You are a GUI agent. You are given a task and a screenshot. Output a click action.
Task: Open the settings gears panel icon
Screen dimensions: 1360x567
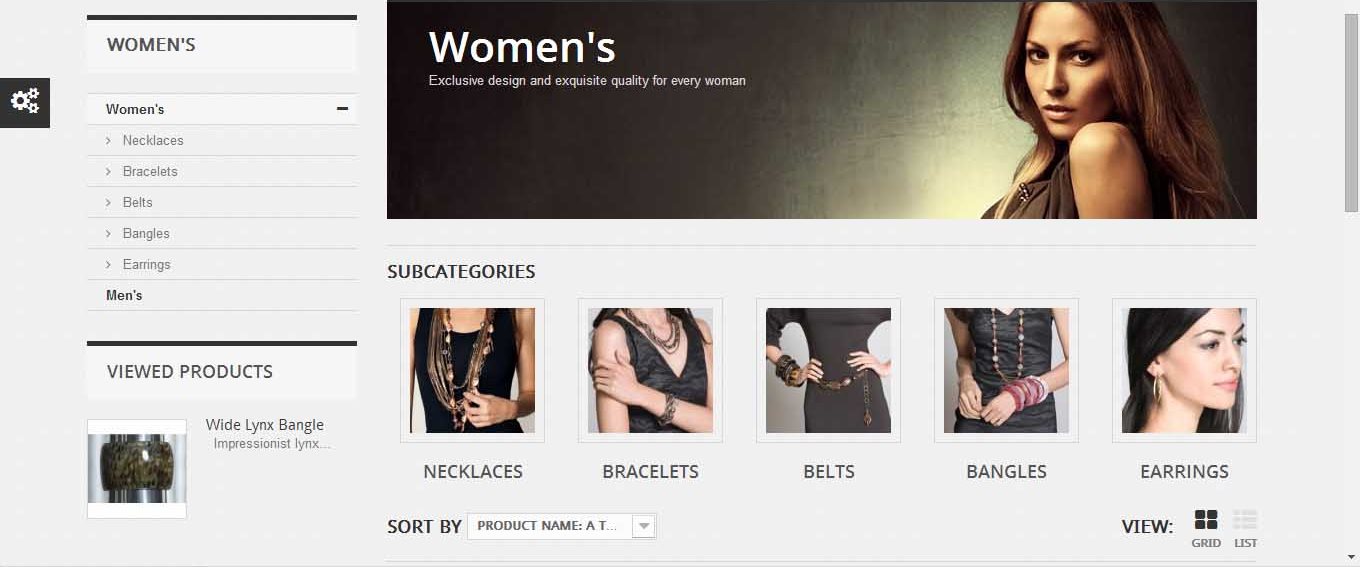25,100
